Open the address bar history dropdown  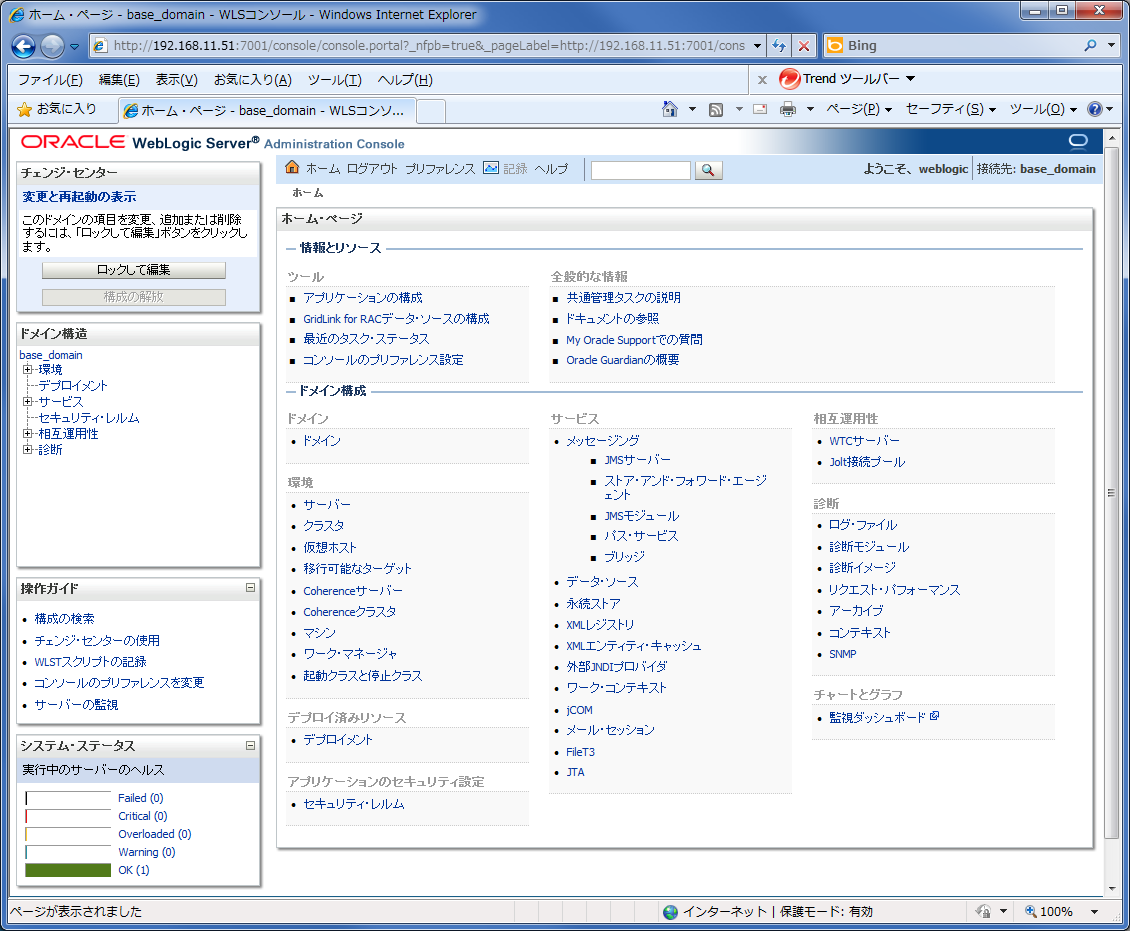tap(757, 45)
